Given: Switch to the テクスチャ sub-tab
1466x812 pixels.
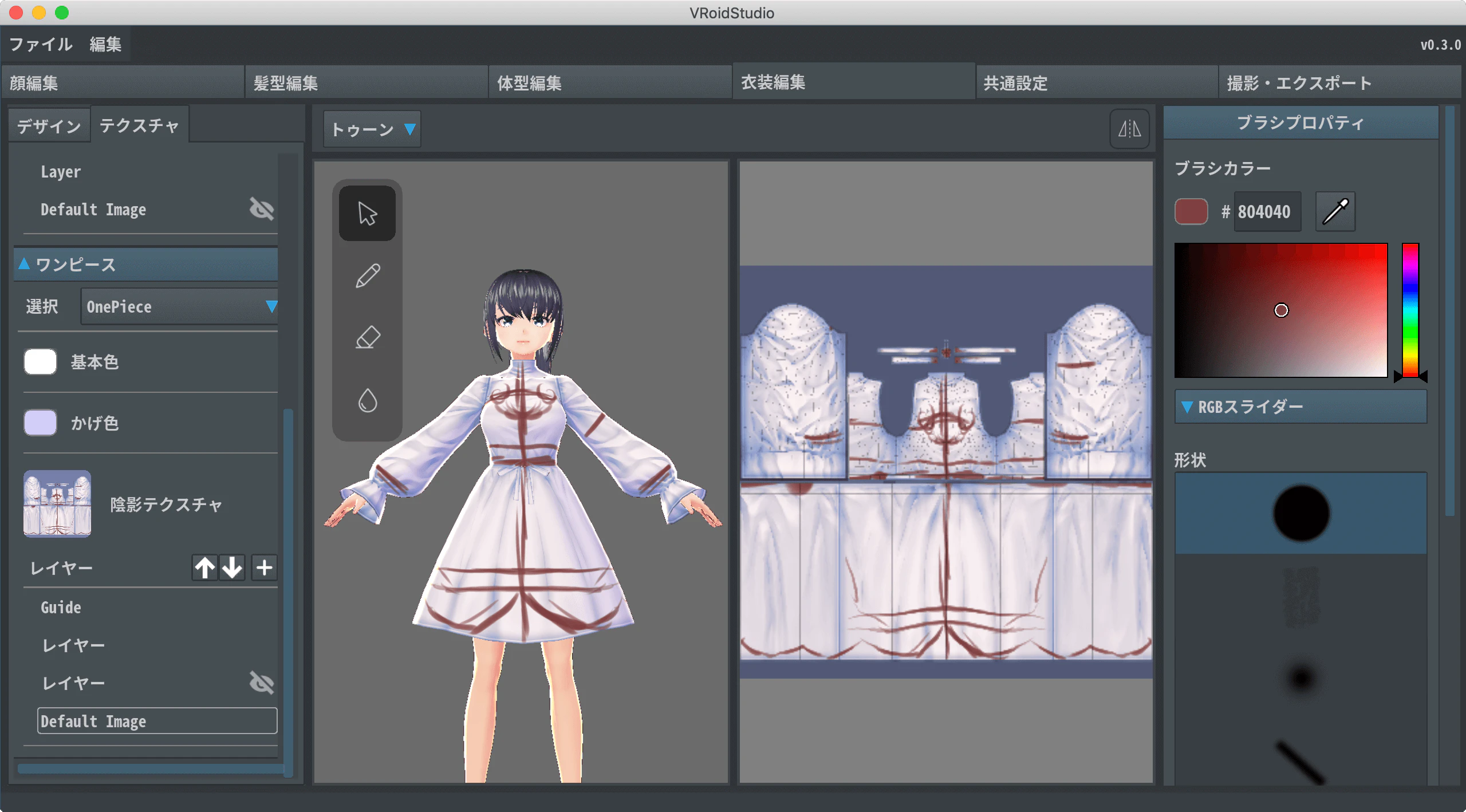Looking at the screenshot, I should tap(140, 125).
